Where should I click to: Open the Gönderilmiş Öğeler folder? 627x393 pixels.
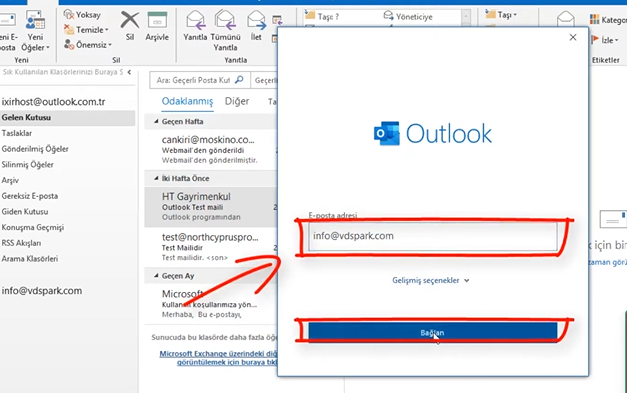pos(35,149)
